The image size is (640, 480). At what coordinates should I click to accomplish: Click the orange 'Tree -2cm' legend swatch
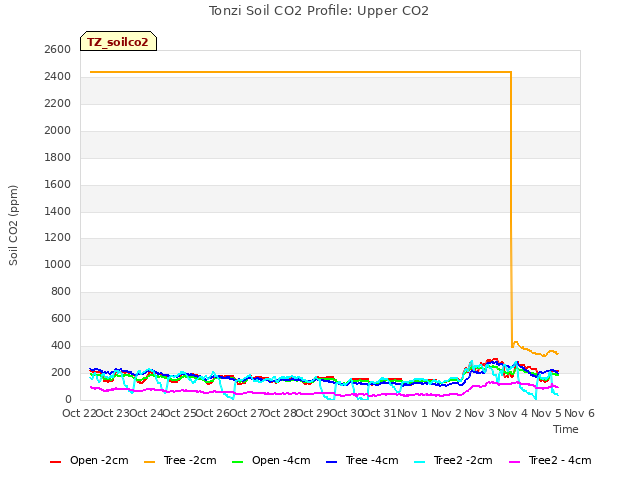pos(149,462)
